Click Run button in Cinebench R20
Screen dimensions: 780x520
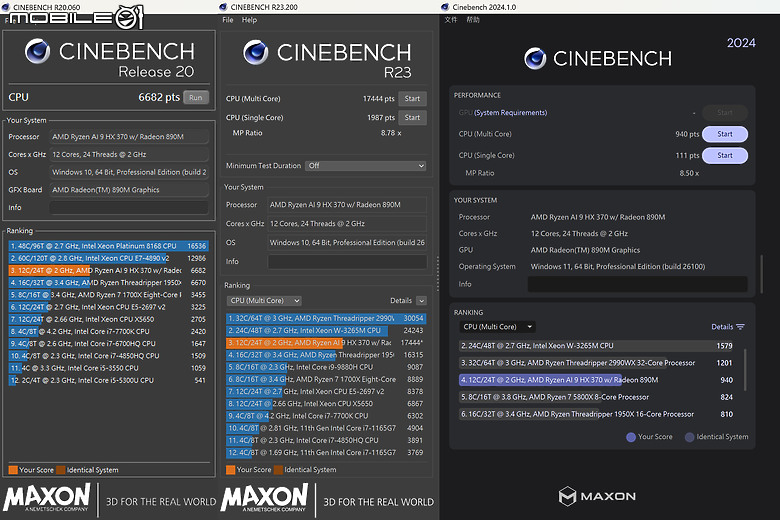point(196,98)
